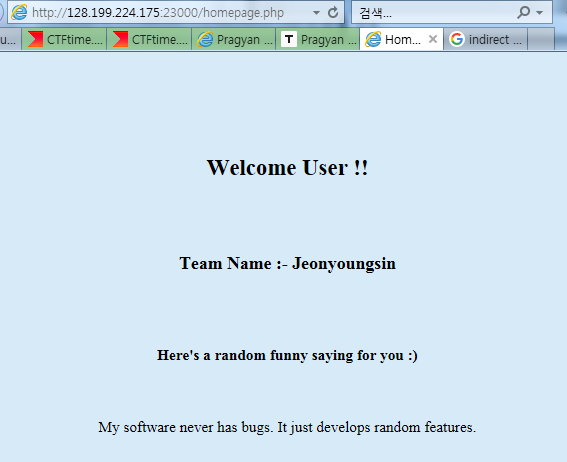567x462 pixels.
Task: Click the magnifier search icon
Action: click(x=523, y=12)
